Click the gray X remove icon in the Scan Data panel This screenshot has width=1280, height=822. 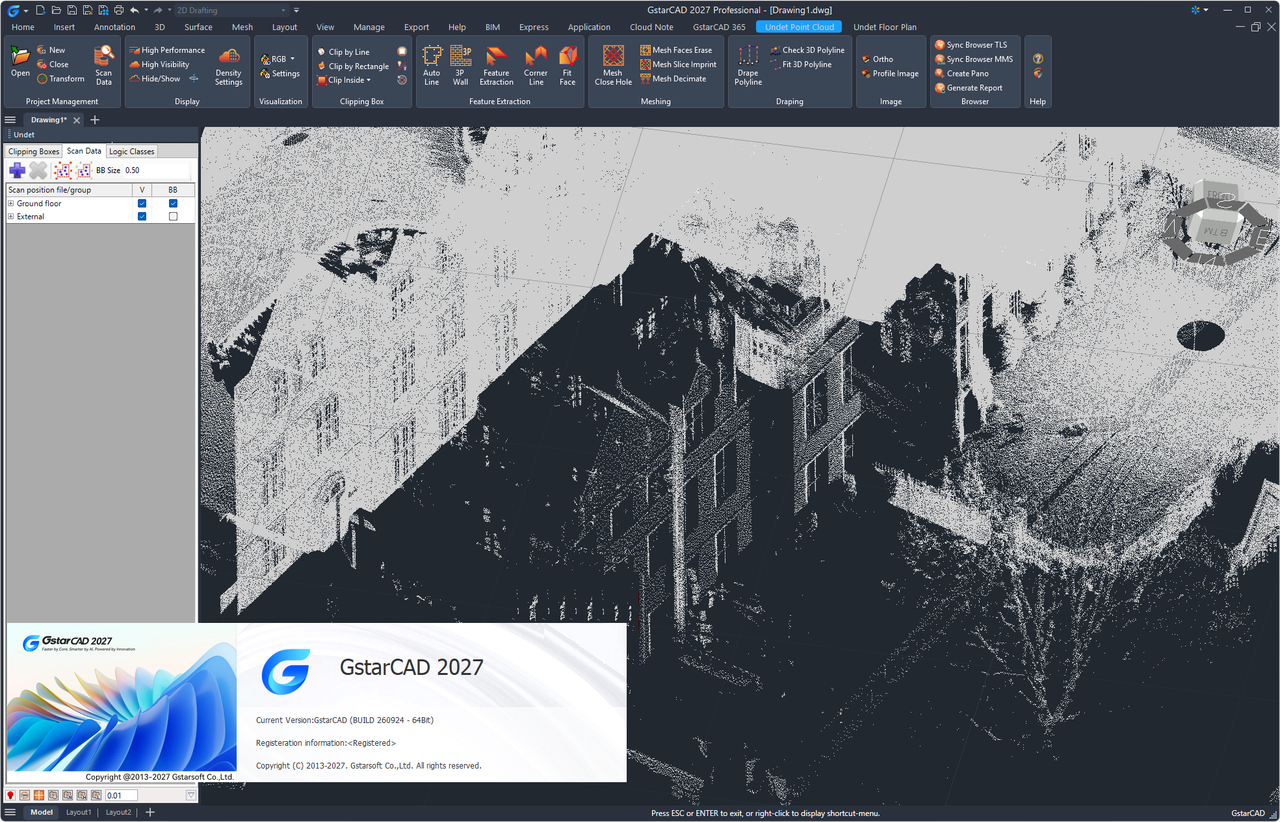pyautogui.click(x=38, y=170)
